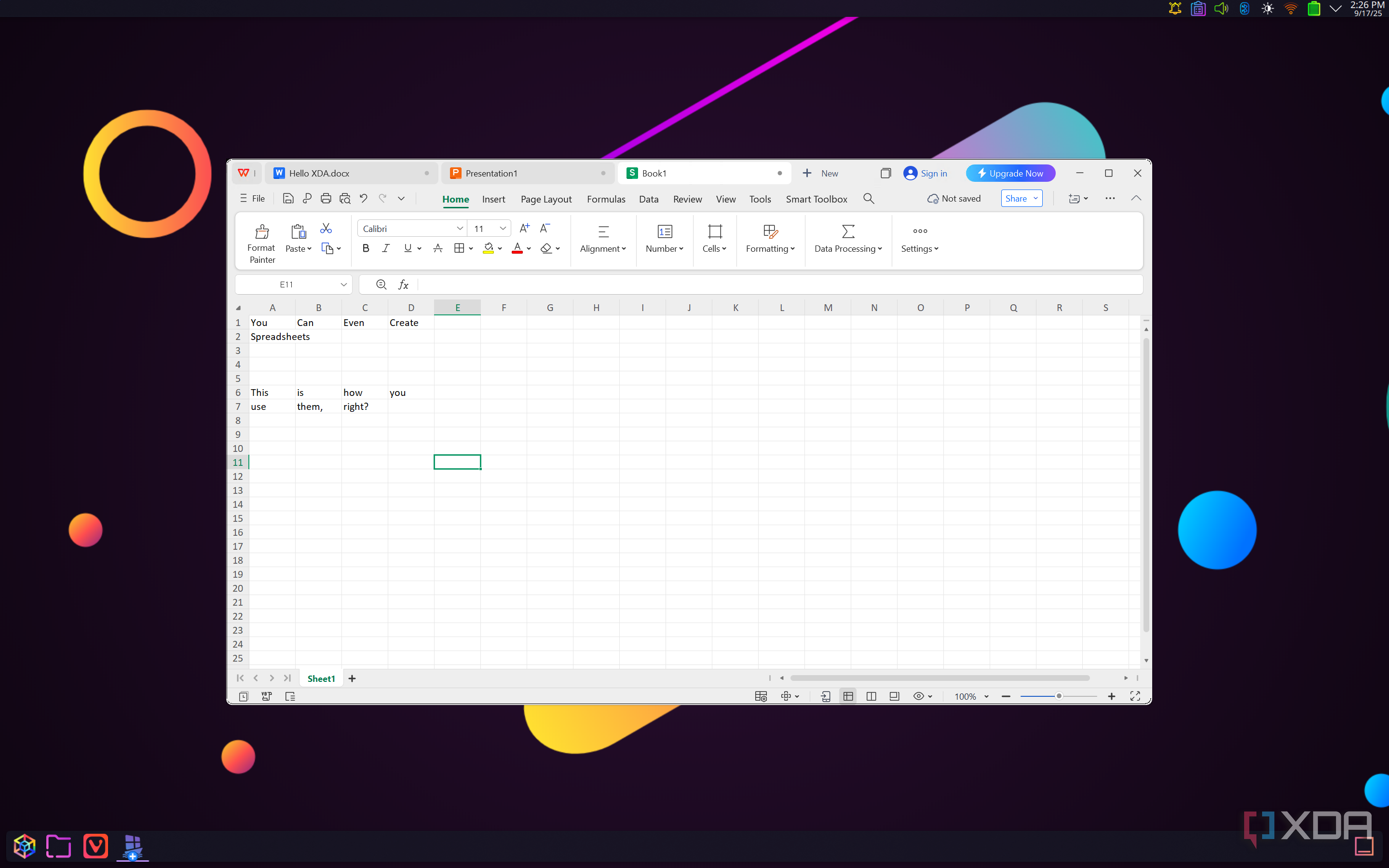
Task: Select cell A2 containing Spreadsheets
Action: pos(272,337)
